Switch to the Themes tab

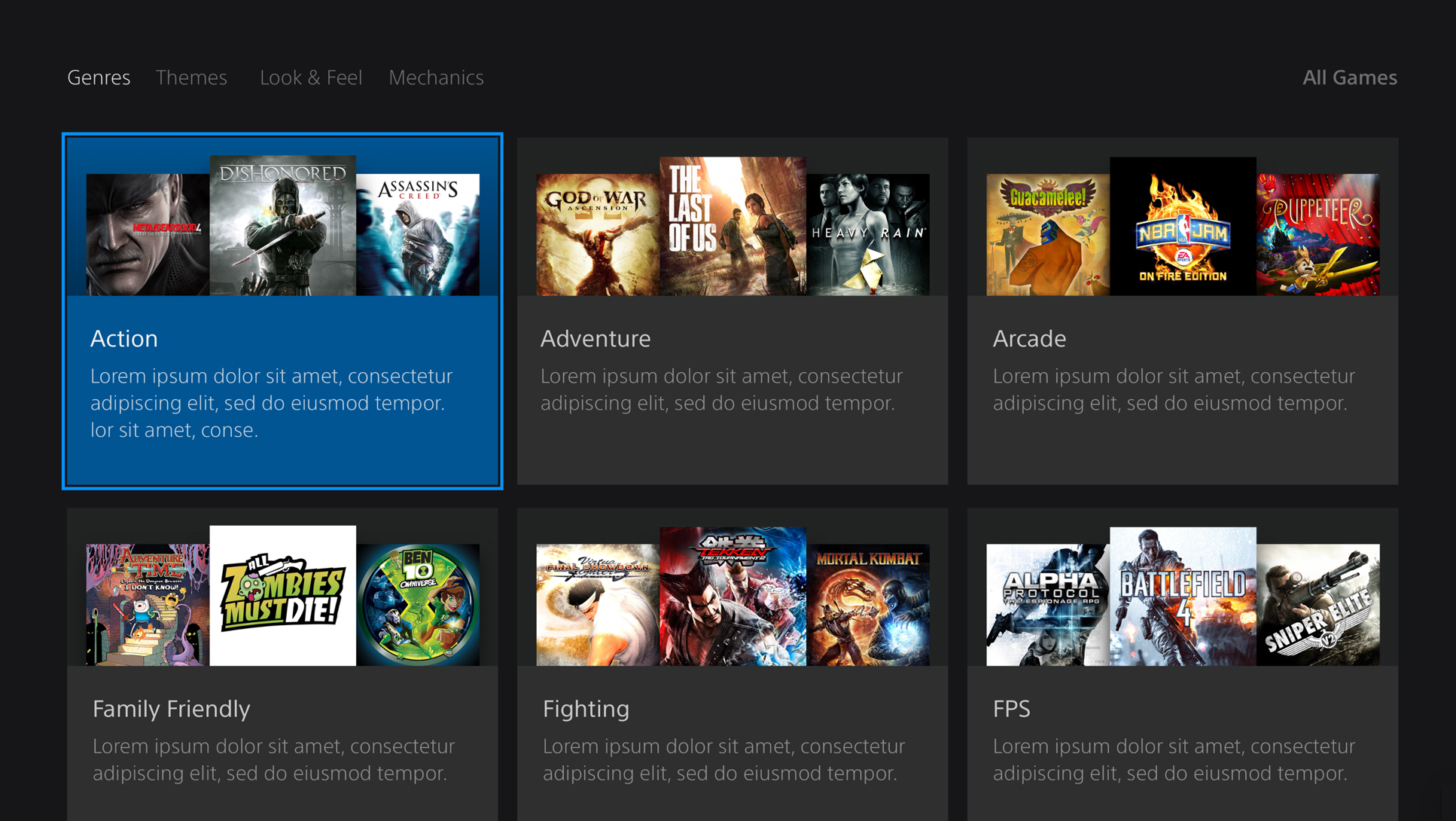coord(191,78)
